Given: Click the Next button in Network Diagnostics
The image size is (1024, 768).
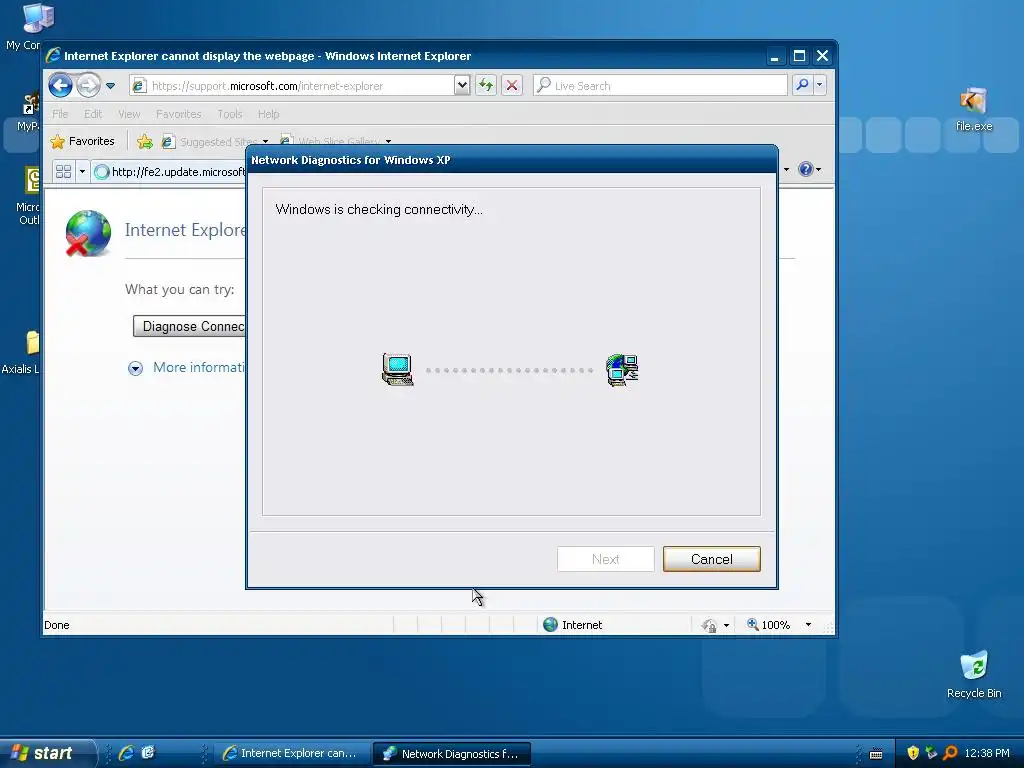Looking at the screenshot, I should pos(605,559).
